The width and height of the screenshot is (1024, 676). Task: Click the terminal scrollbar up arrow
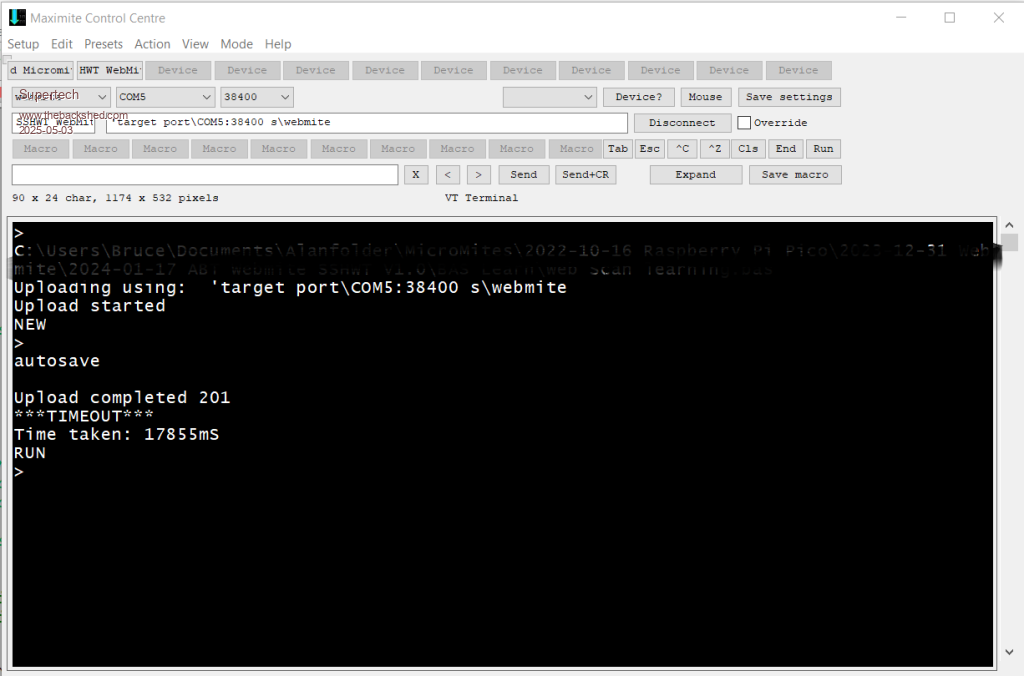coord(1009,226)
